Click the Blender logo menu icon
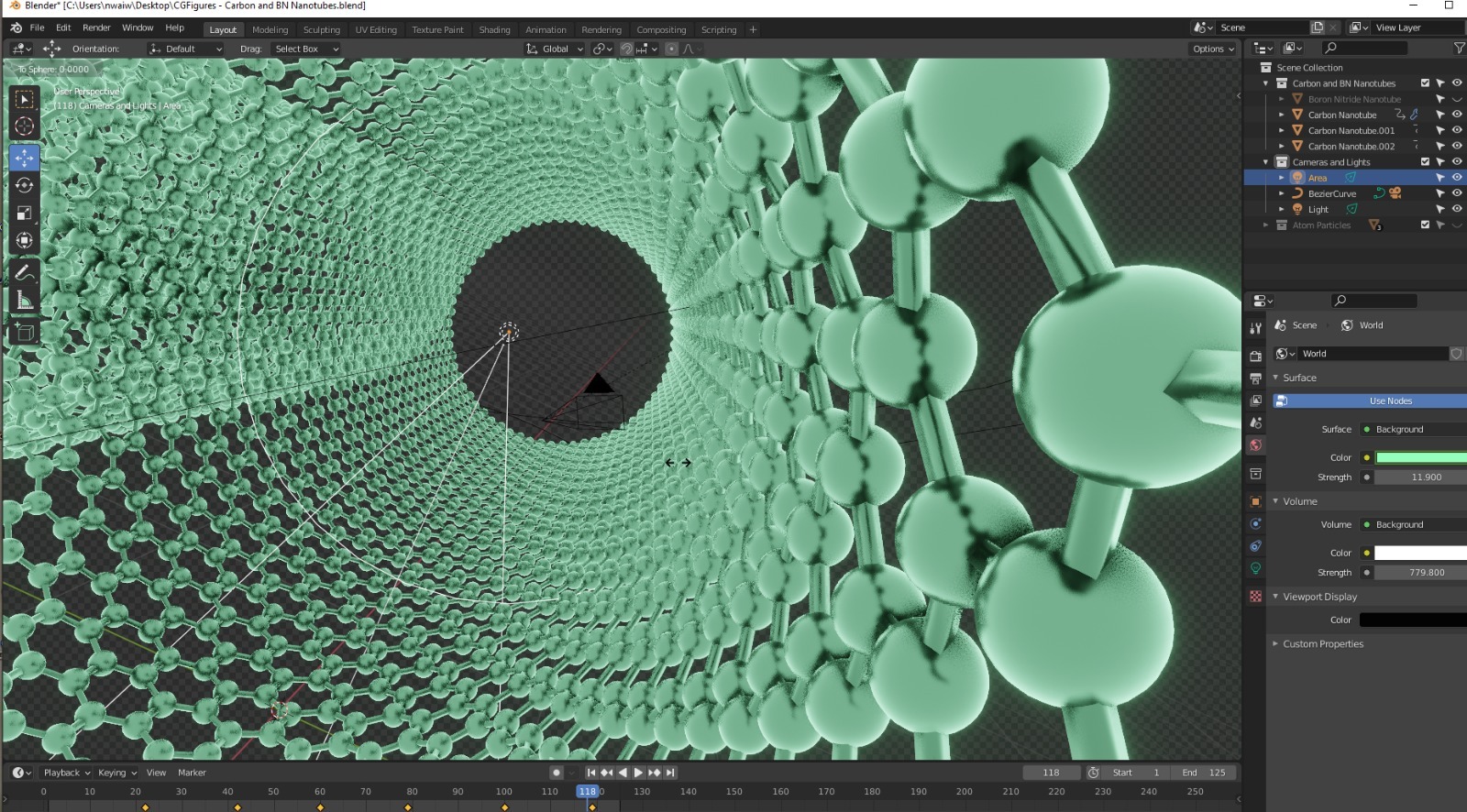Screen dimensions: 1467x812 point(16,27)
